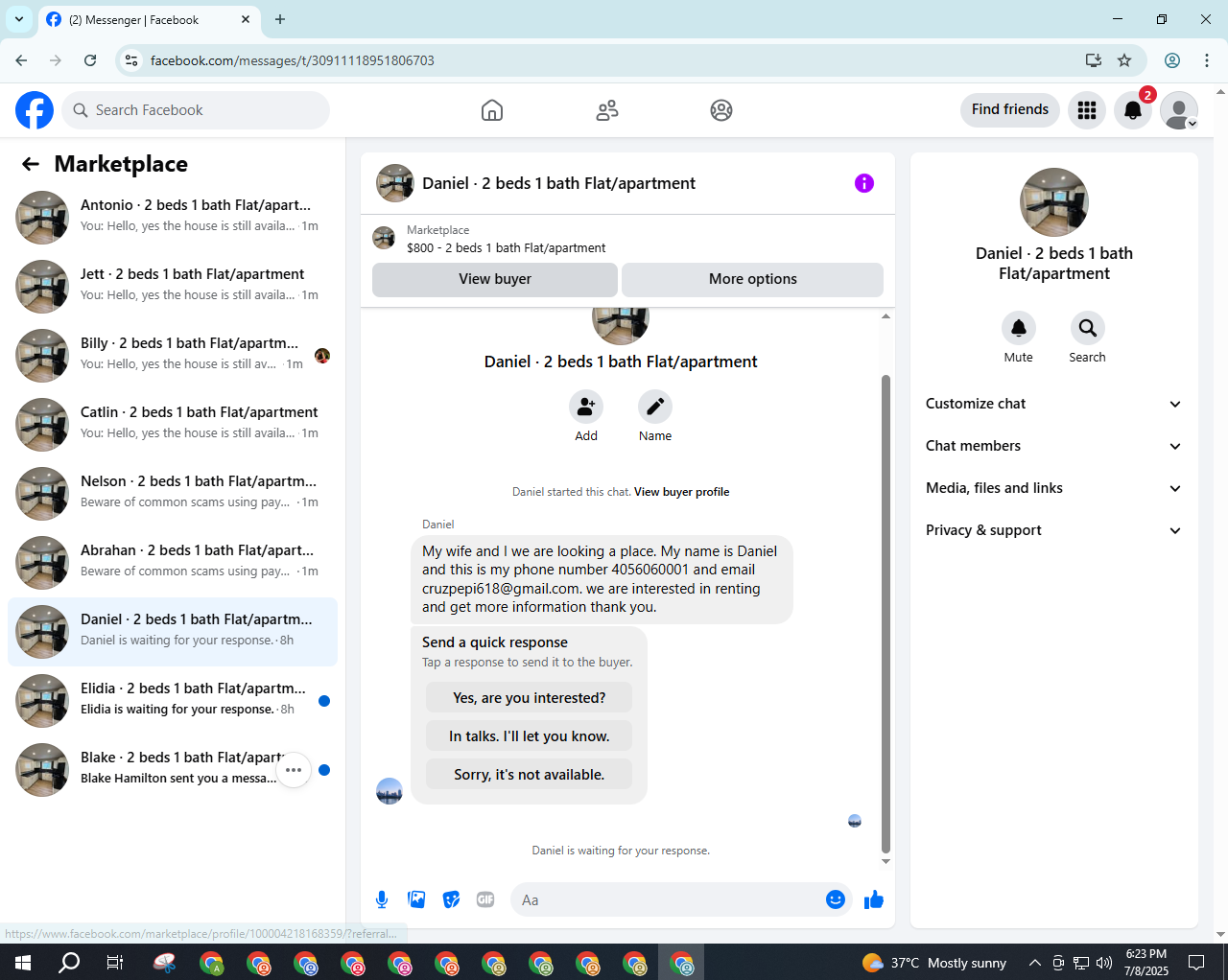Show hidden system tray icons
Viewport: 1228px width, 980px height.
tap(1034, 963)
